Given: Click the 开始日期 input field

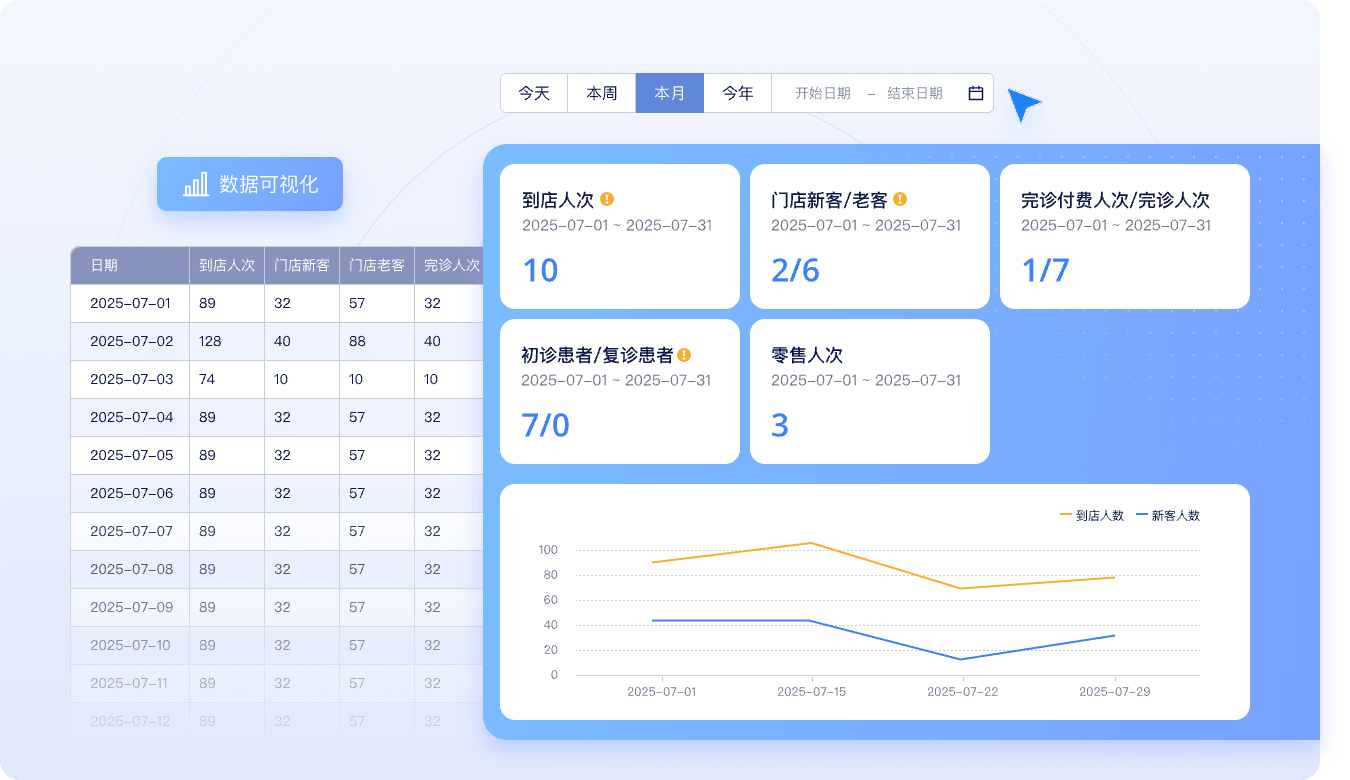Looking at the screenshot, I should [x=822, y=93].
